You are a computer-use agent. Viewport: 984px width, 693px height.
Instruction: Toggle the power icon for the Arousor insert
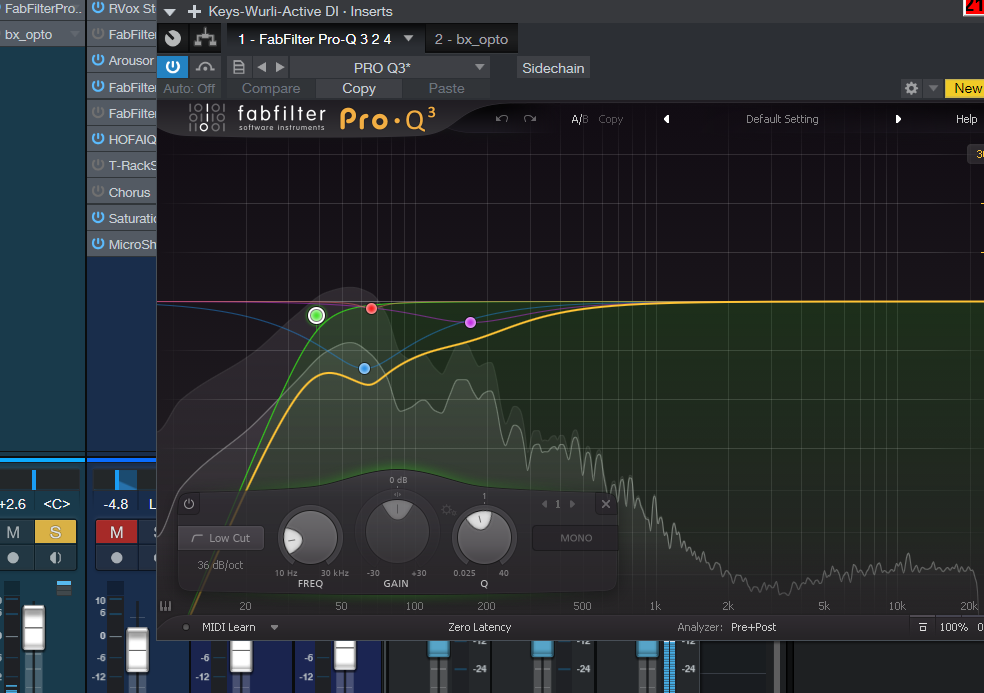[x=98, y=60]
